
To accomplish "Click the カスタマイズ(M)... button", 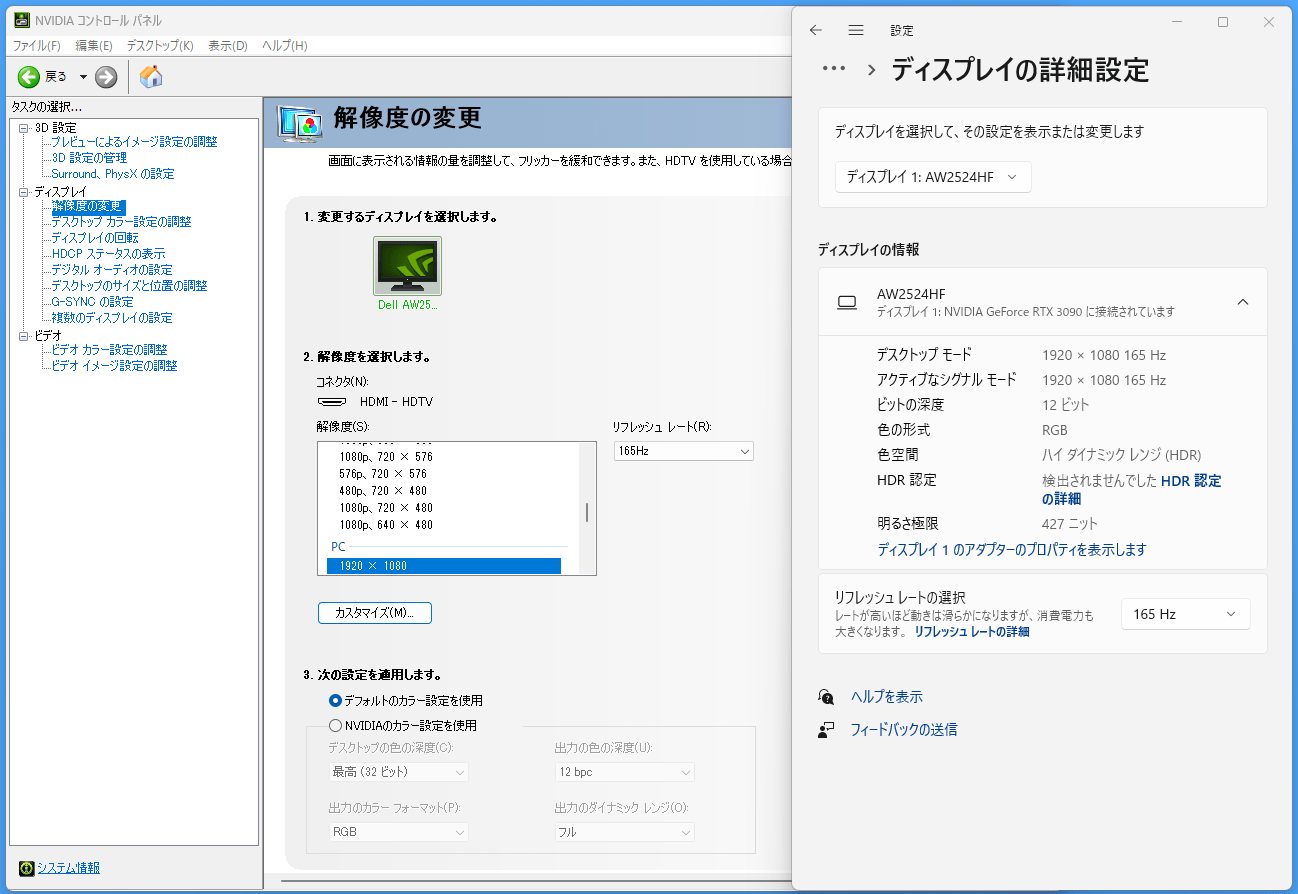I will (375, 613).
